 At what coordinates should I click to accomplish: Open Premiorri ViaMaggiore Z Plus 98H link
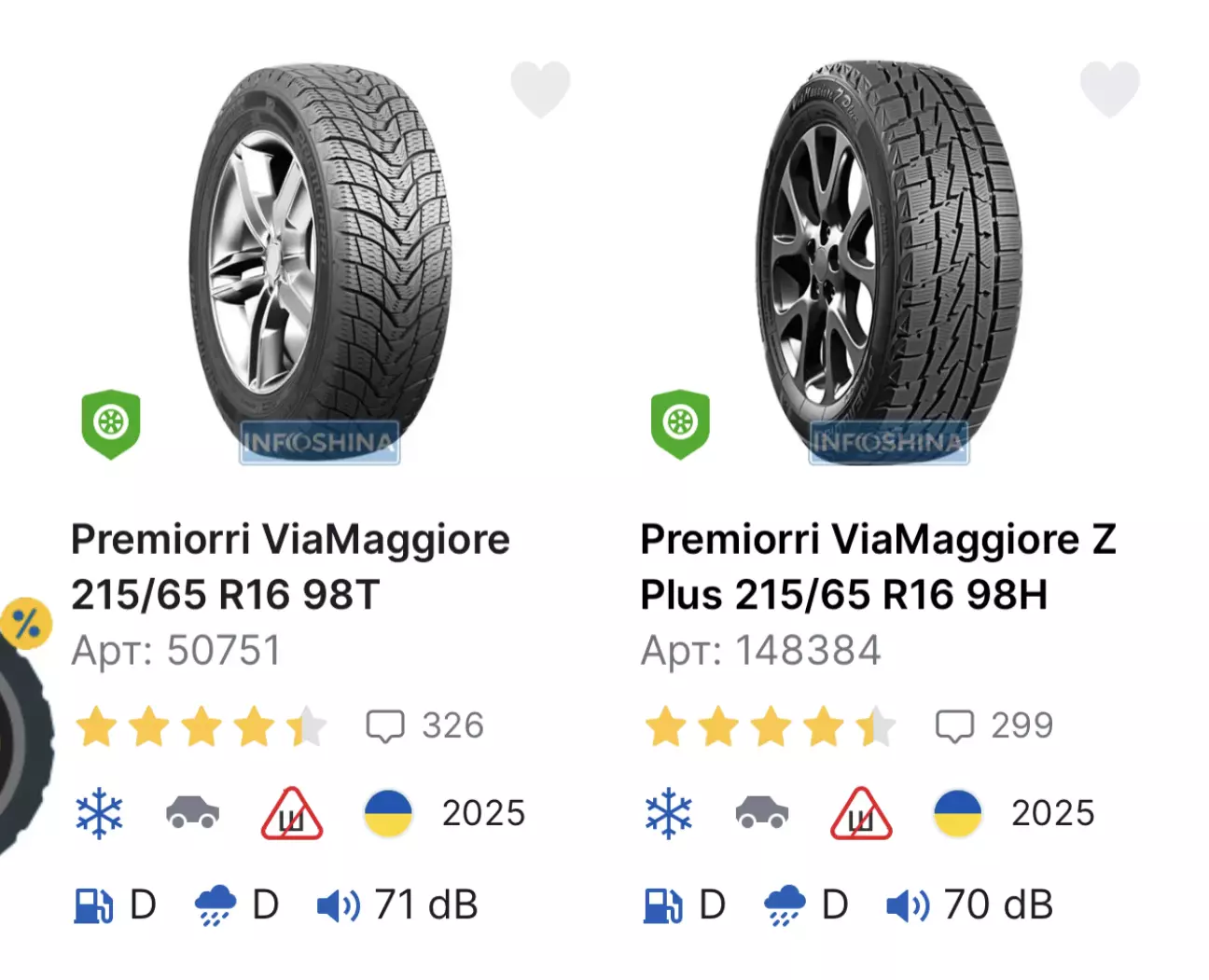877,567
